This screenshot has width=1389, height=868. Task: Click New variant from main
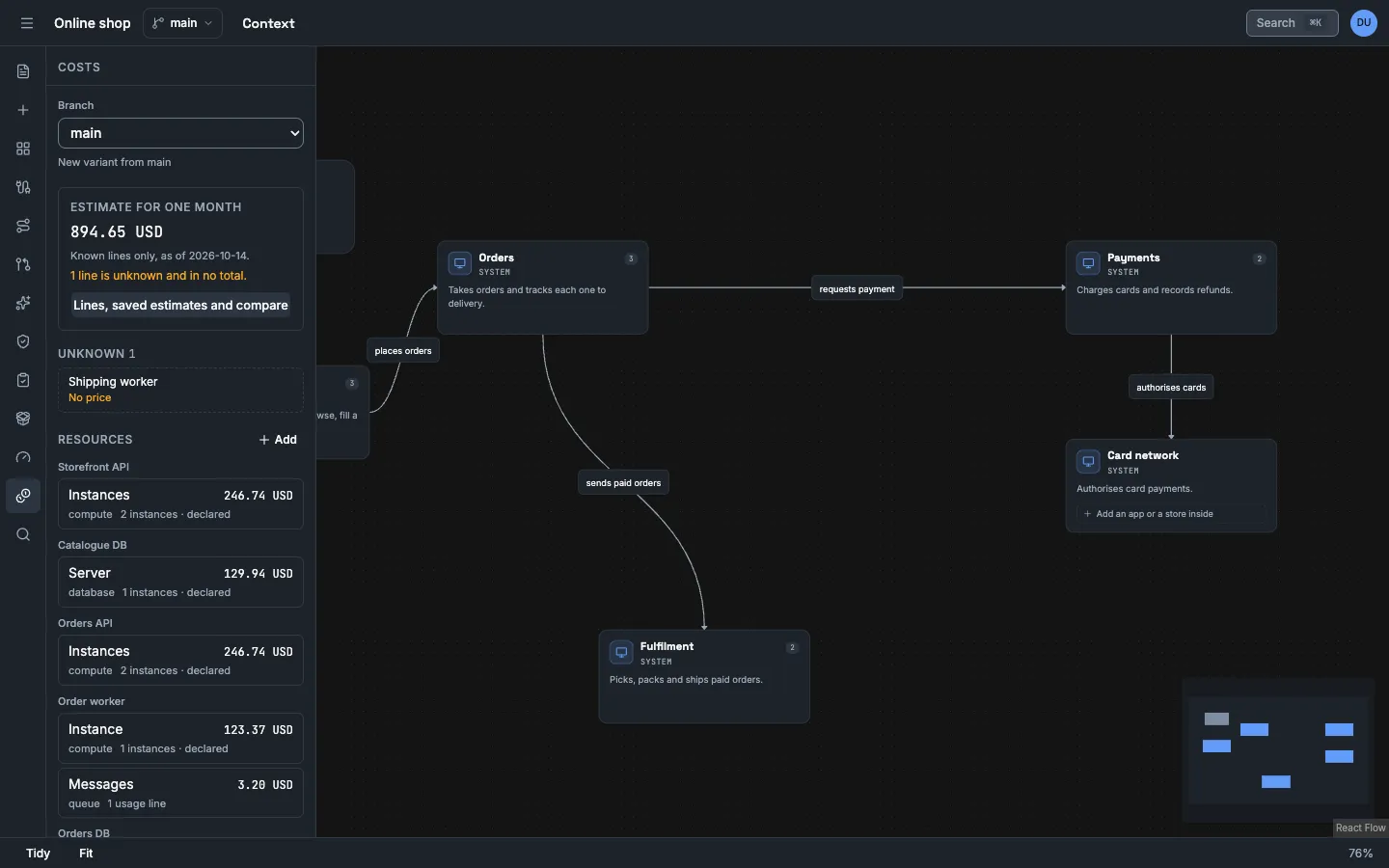coord(115,162)
